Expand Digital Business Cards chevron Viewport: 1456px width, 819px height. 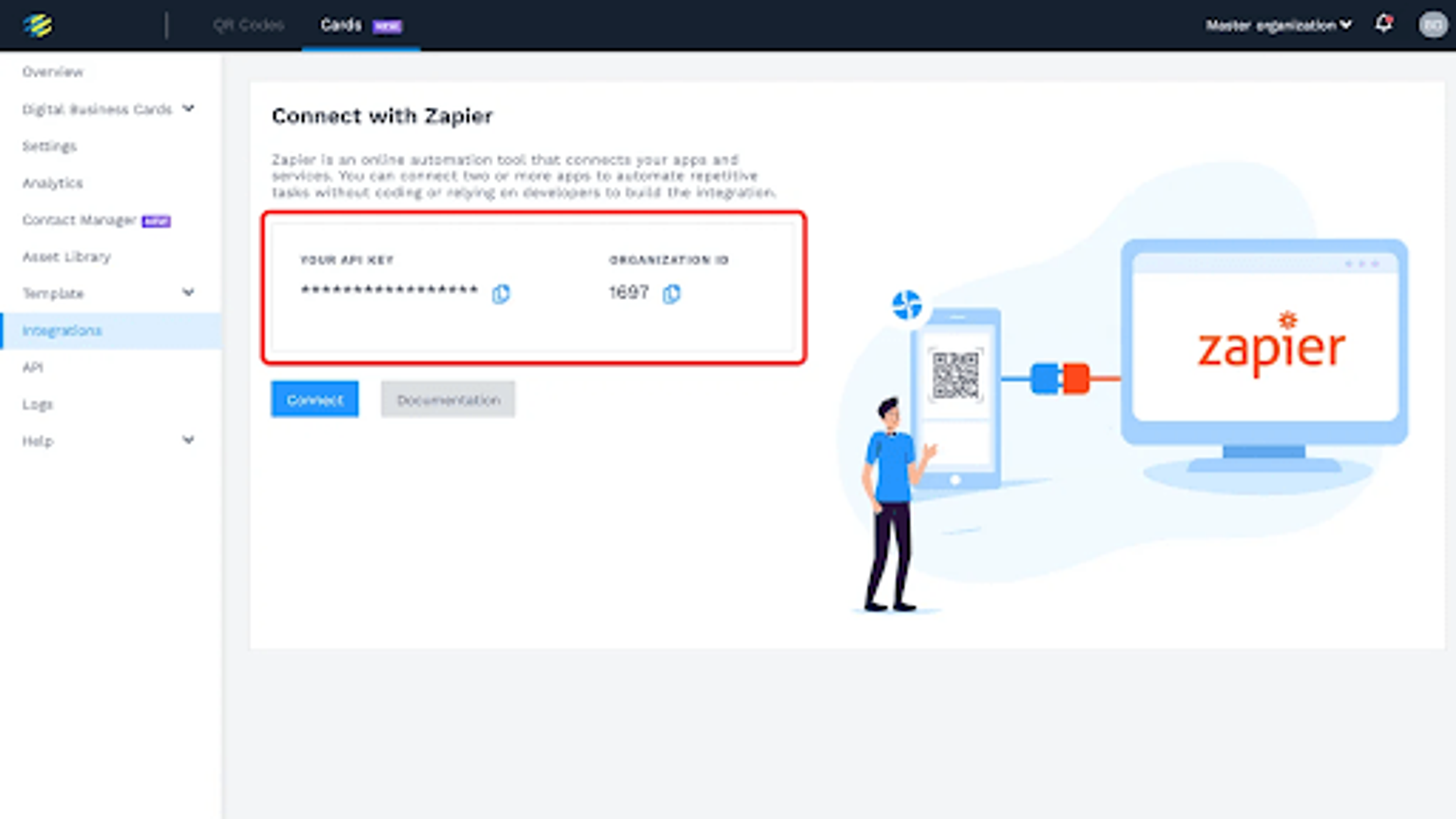point(188,108)
